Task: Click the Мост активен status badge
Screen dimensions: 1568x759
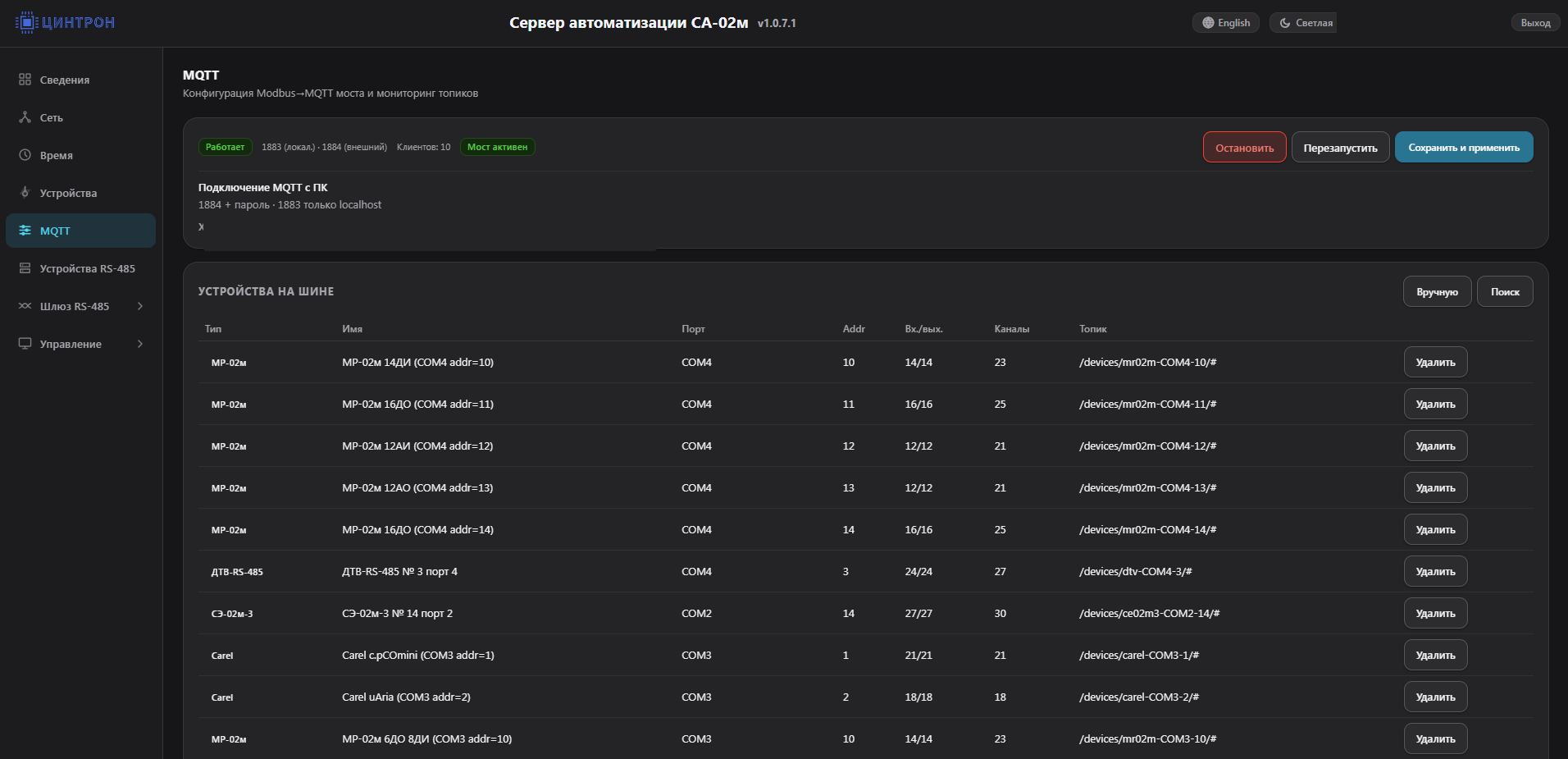Action: [497, 147]
